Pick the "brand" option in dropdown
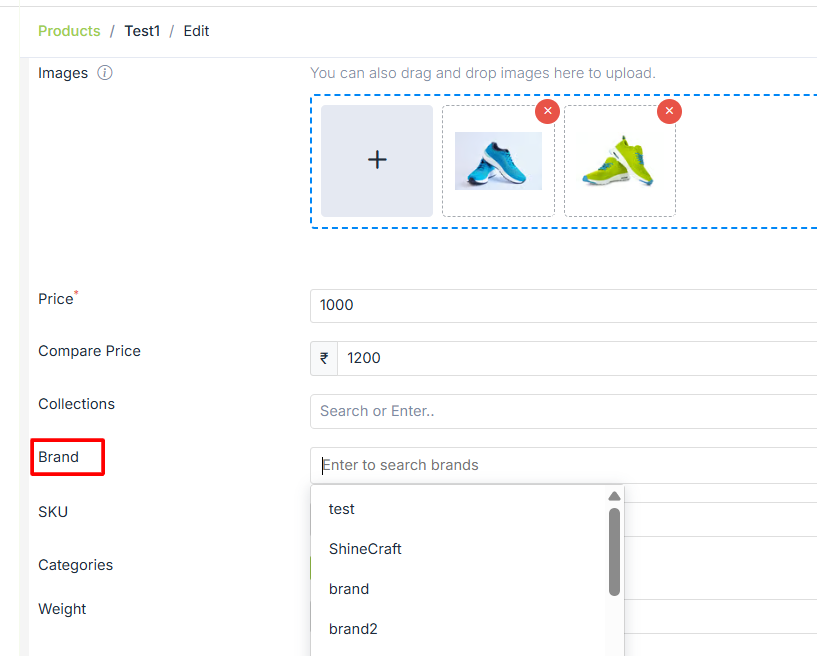Viewport: 817px width, 656px height. 349,589
